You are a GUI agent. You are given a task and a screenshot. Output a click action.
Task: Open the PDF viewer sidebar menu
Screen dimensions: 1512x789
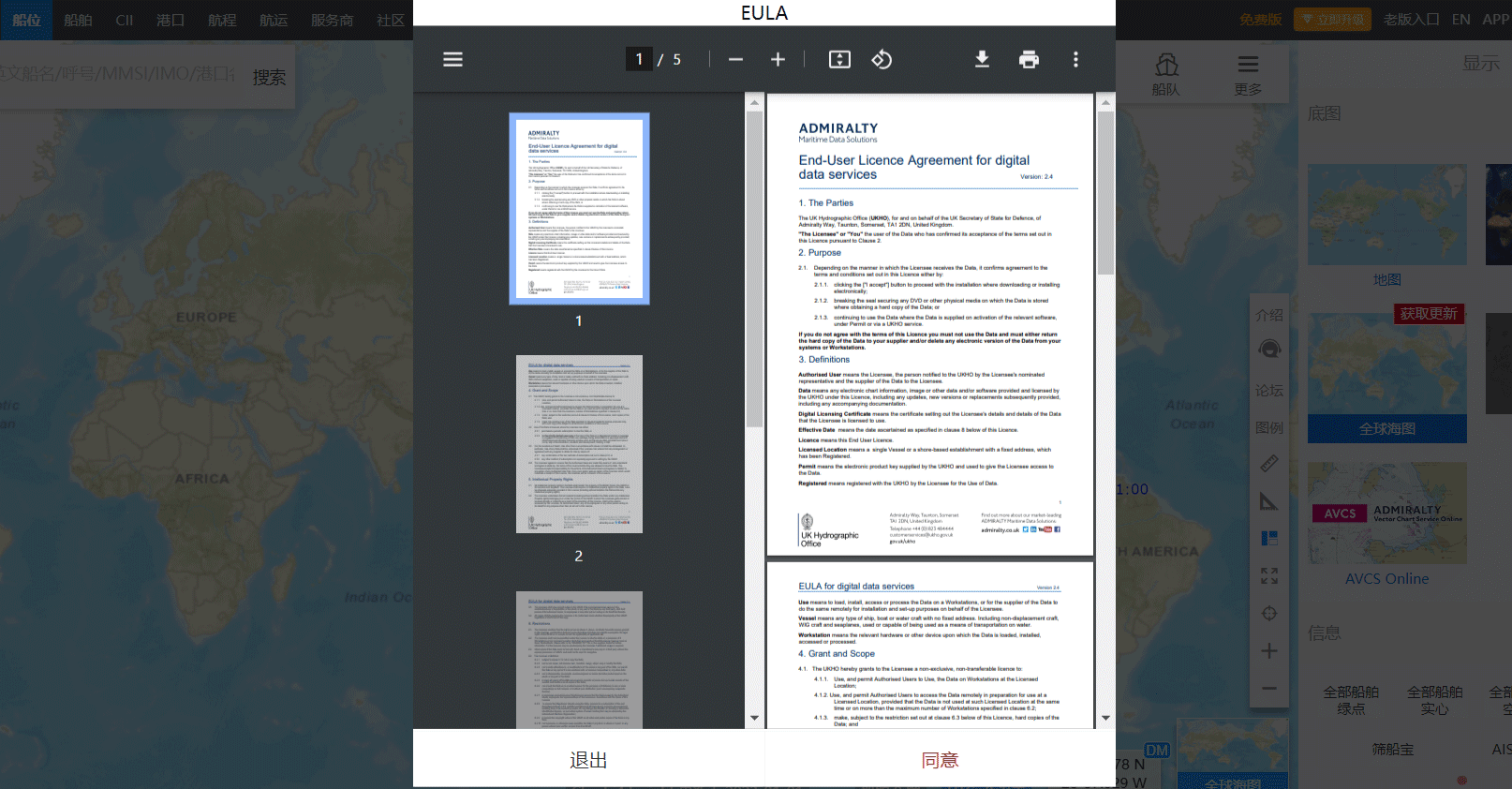click(452, 59)
